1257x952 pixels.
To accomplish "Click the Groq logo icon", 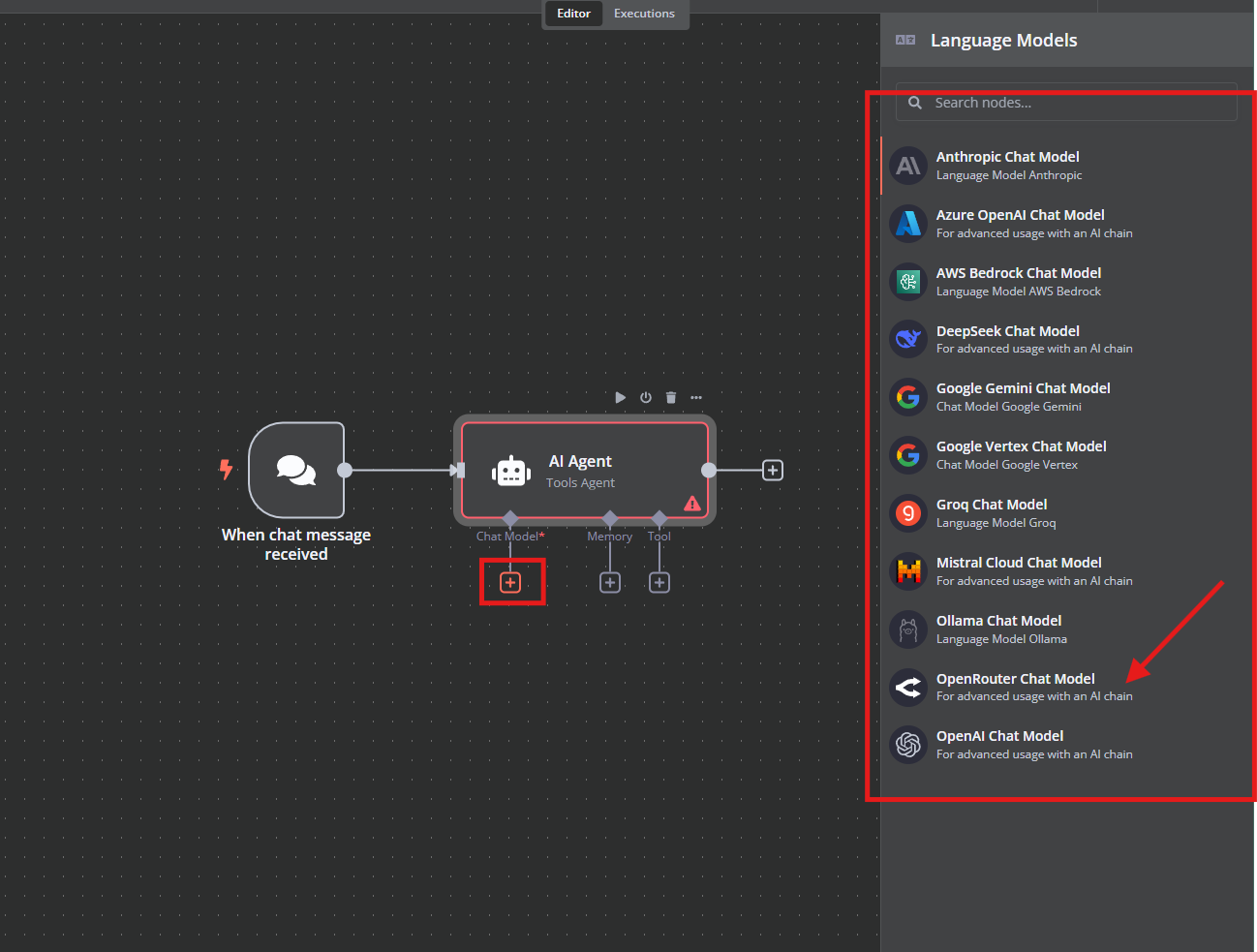I will tap(908, 513).
